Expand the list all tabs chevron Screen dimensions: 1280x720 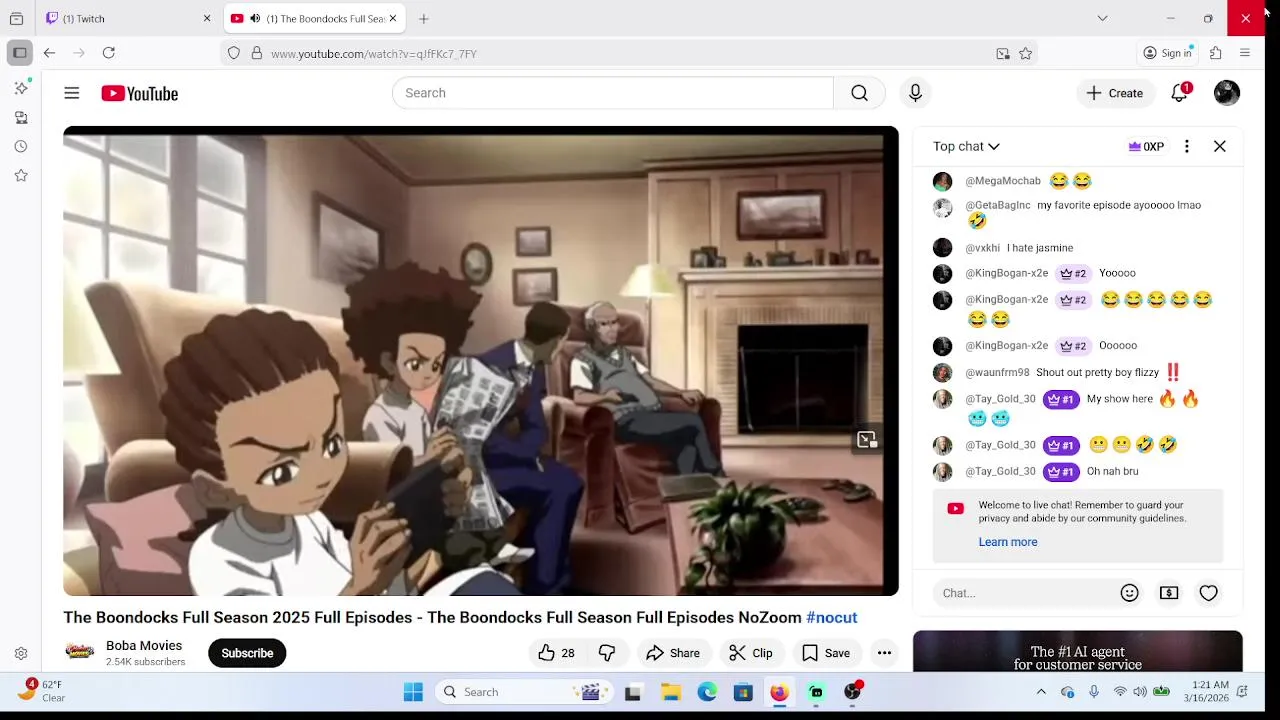click(x=1102, y=18)
